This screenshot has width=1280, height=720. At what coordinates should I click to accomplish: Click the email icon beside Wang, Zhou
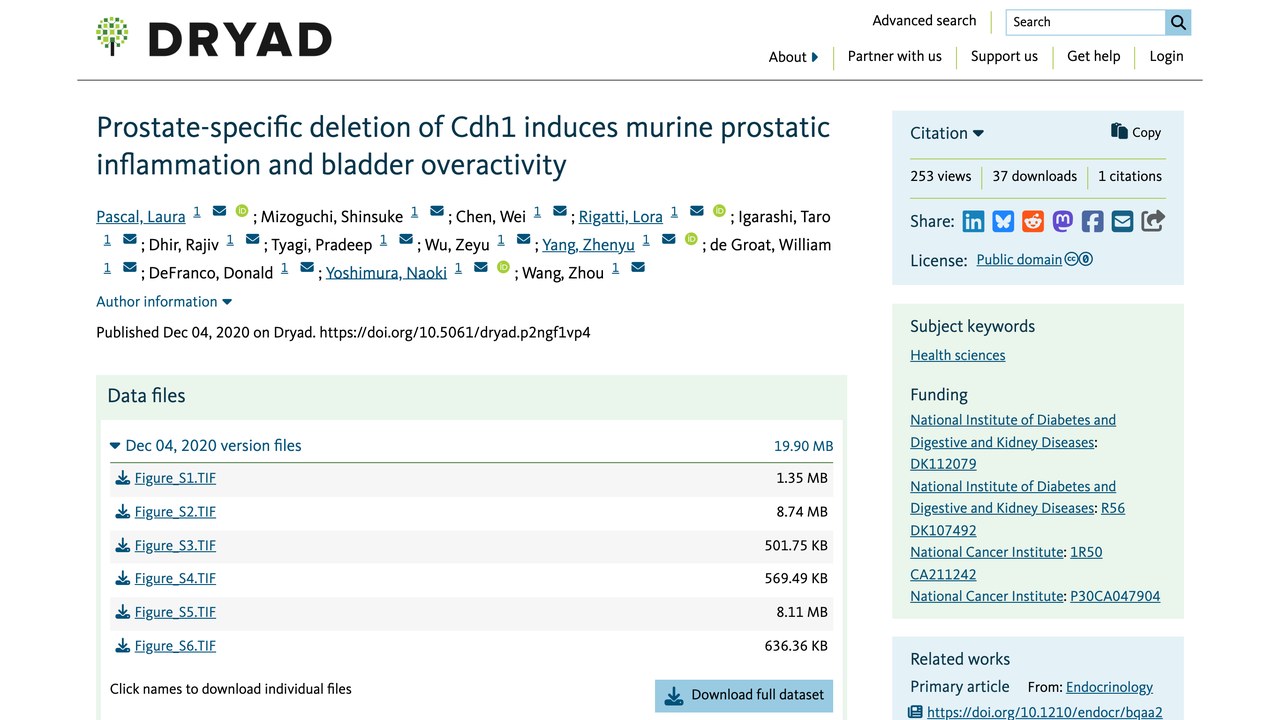pos(638,268)
